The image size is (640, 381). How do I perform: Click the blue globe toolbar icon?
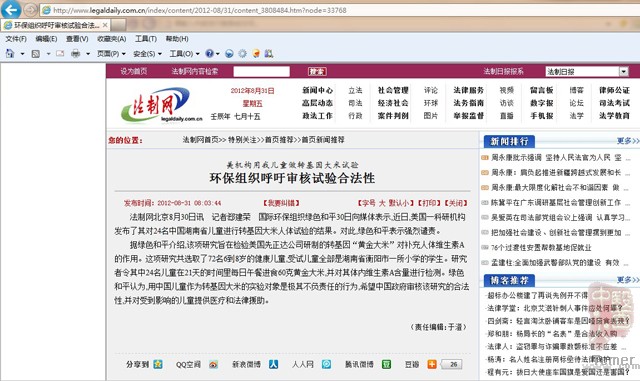tap(229, 53)
